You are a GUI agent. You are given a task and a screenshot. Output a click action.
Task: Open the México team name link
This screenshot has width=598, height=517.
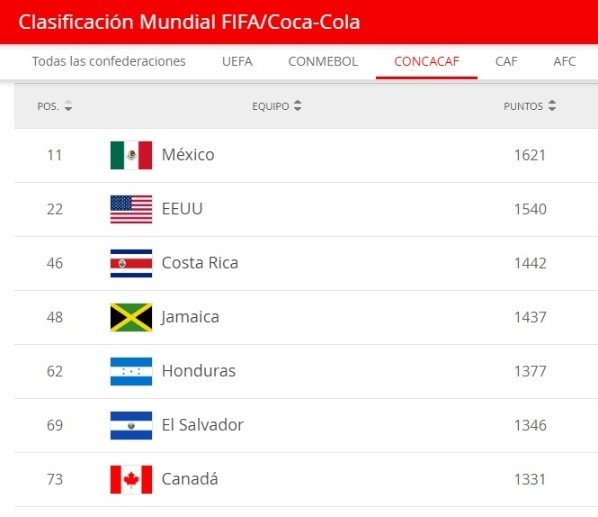(x=188, y=155)
